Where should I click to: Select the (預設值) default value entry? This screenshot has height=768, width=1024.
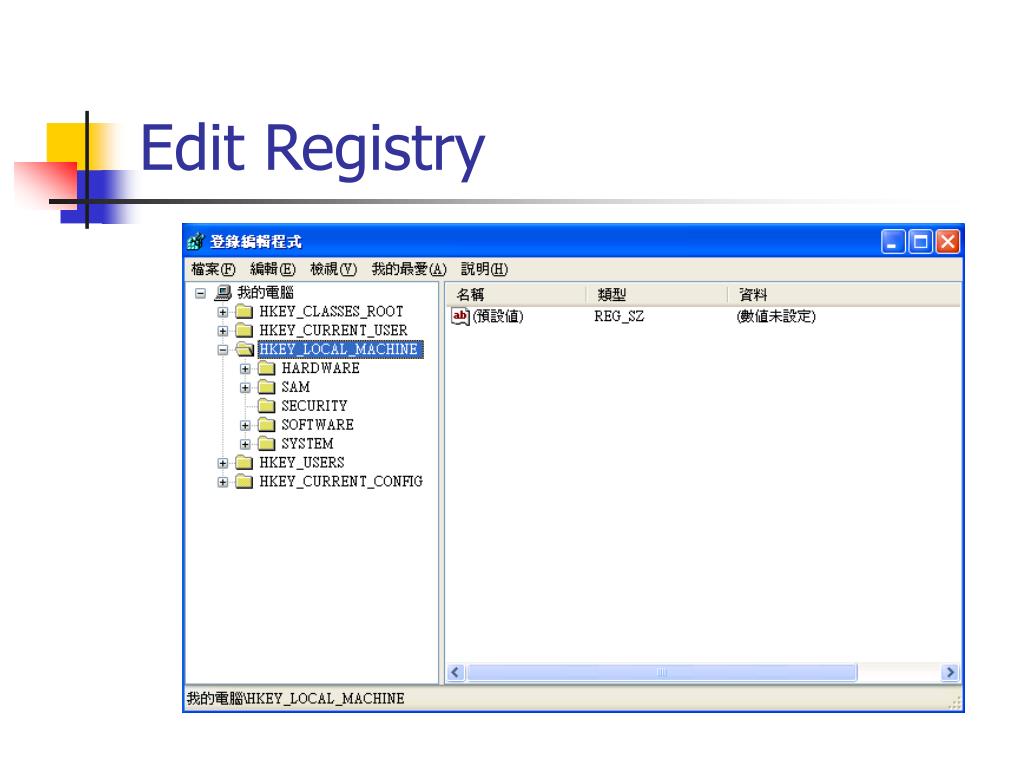[x=498, y=317]
